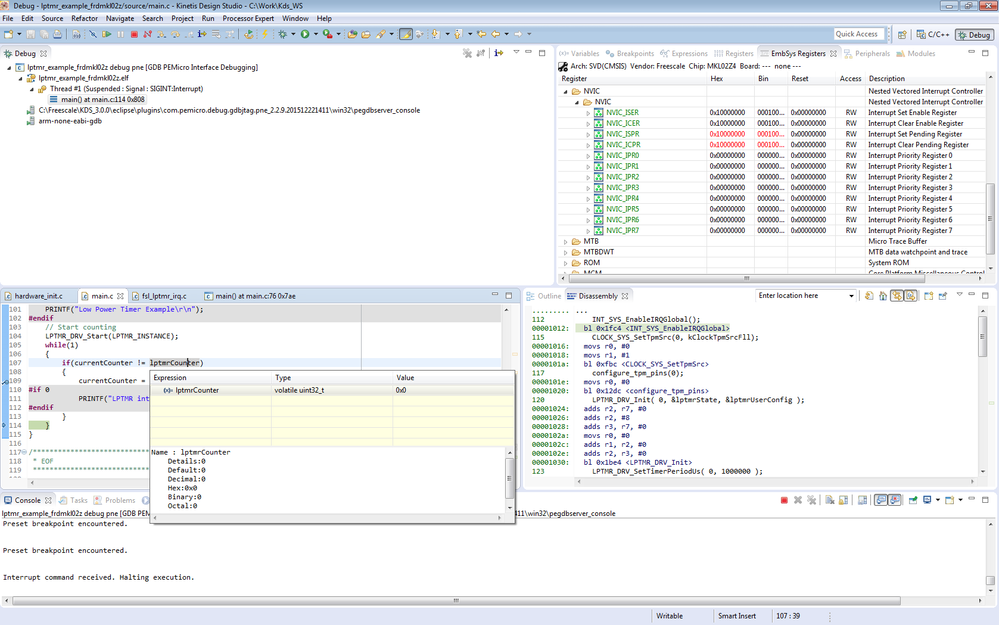Screen dimensions: 999x625
Task: Click the Save icon in toolbar
Action: pyautogui.click(x=30, y=34)
